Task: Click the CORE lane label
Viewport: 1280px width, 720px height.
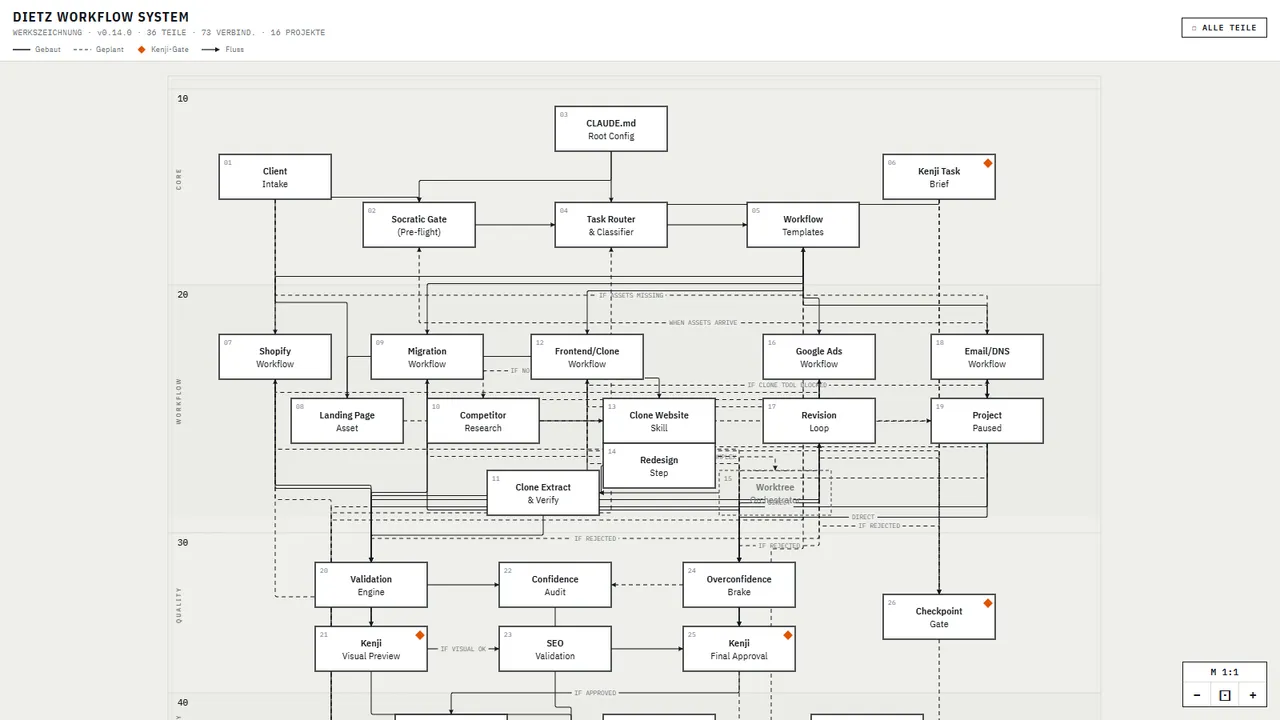Action: [x=180, y=179]
